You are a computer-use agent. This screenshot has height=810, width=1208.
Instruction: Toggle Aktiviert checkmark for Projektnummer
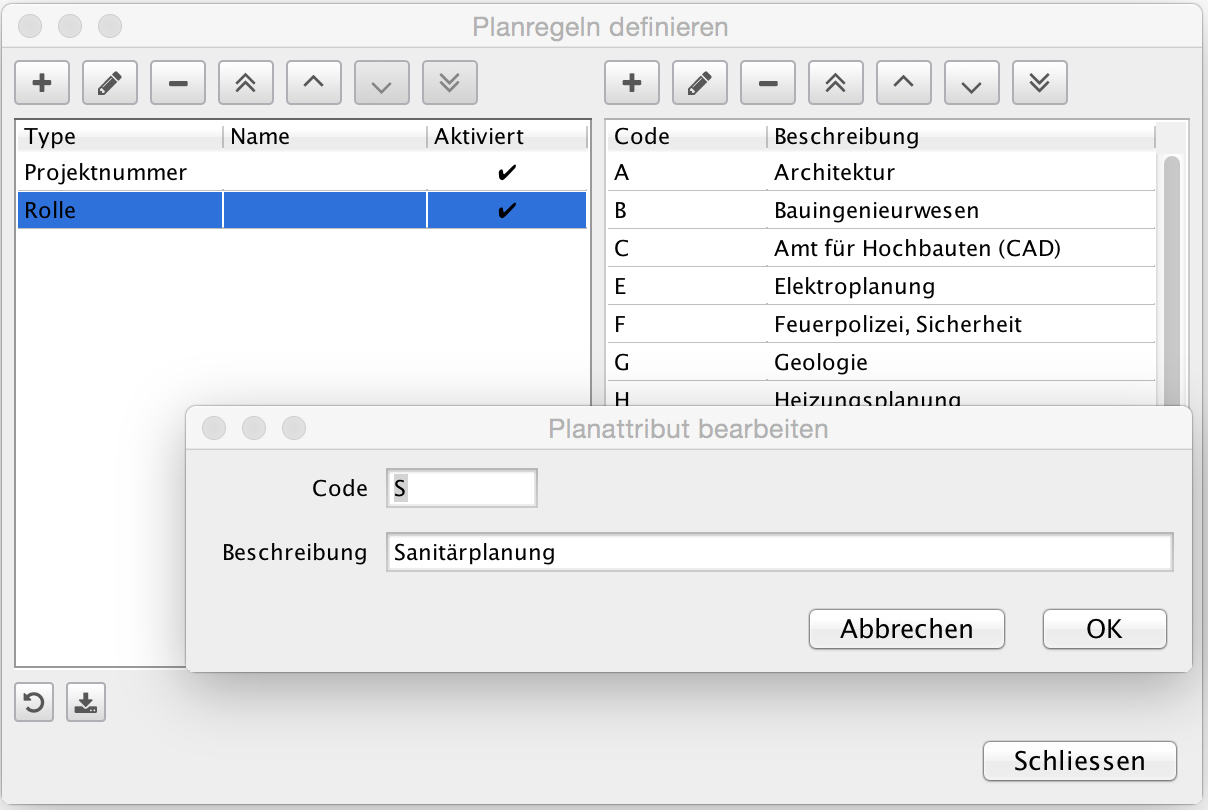[x=507, y=173]
